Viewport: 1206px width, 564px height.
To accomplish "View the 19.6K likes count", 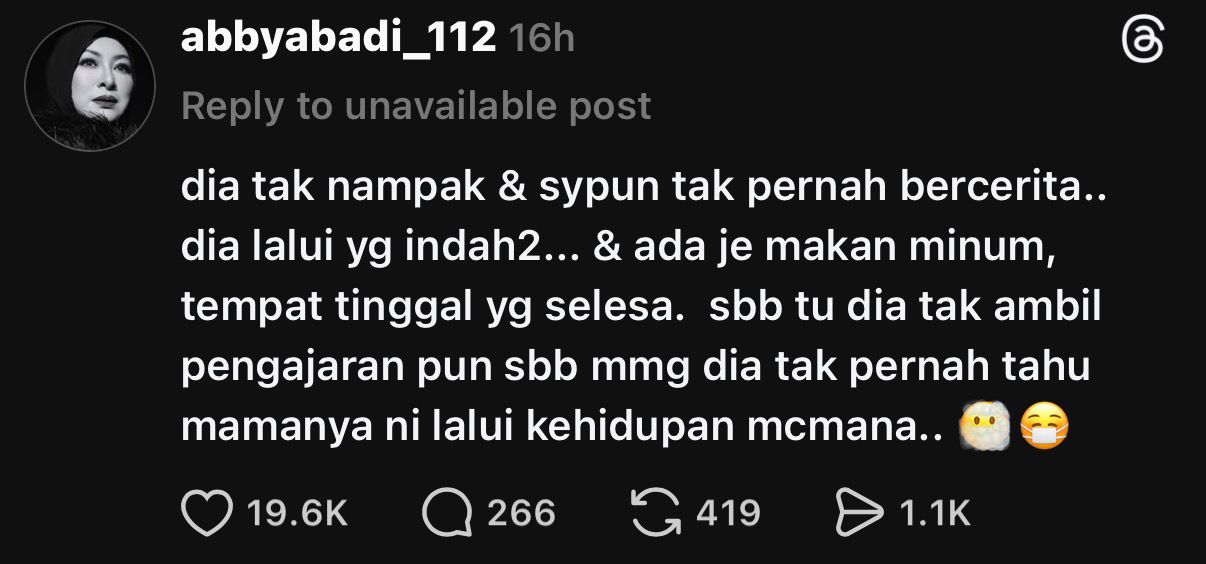I will [296, 514].
